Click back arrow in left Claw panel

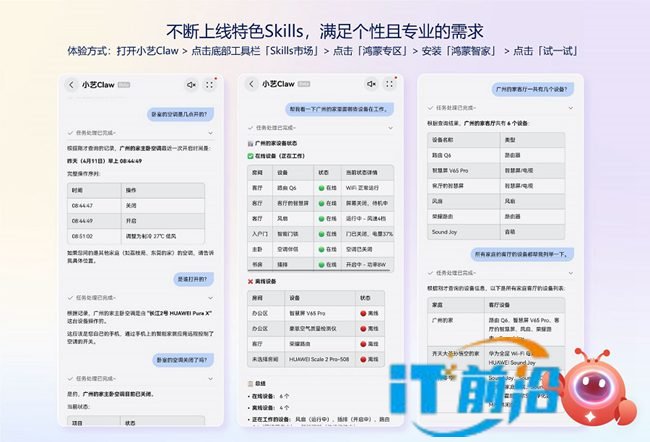pyautogui.click(x=71, y=85)
